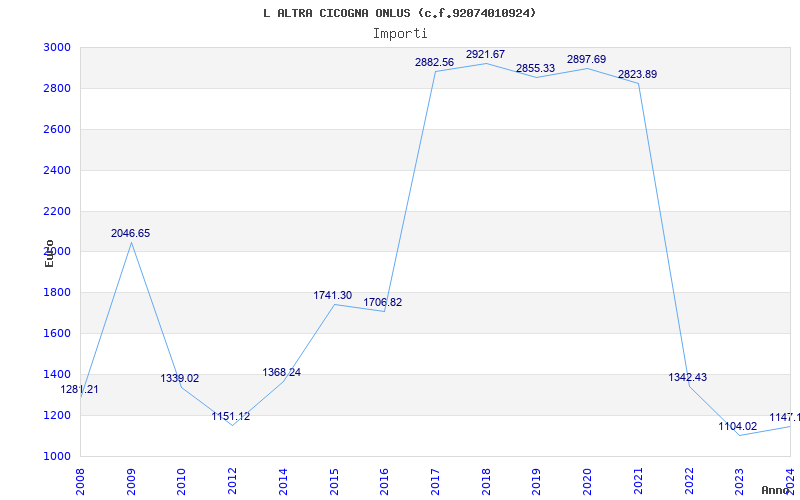The width and height of the screenshot is (800, 500).
Task: Click the Euro axis title
Action: tap(49, 253)
